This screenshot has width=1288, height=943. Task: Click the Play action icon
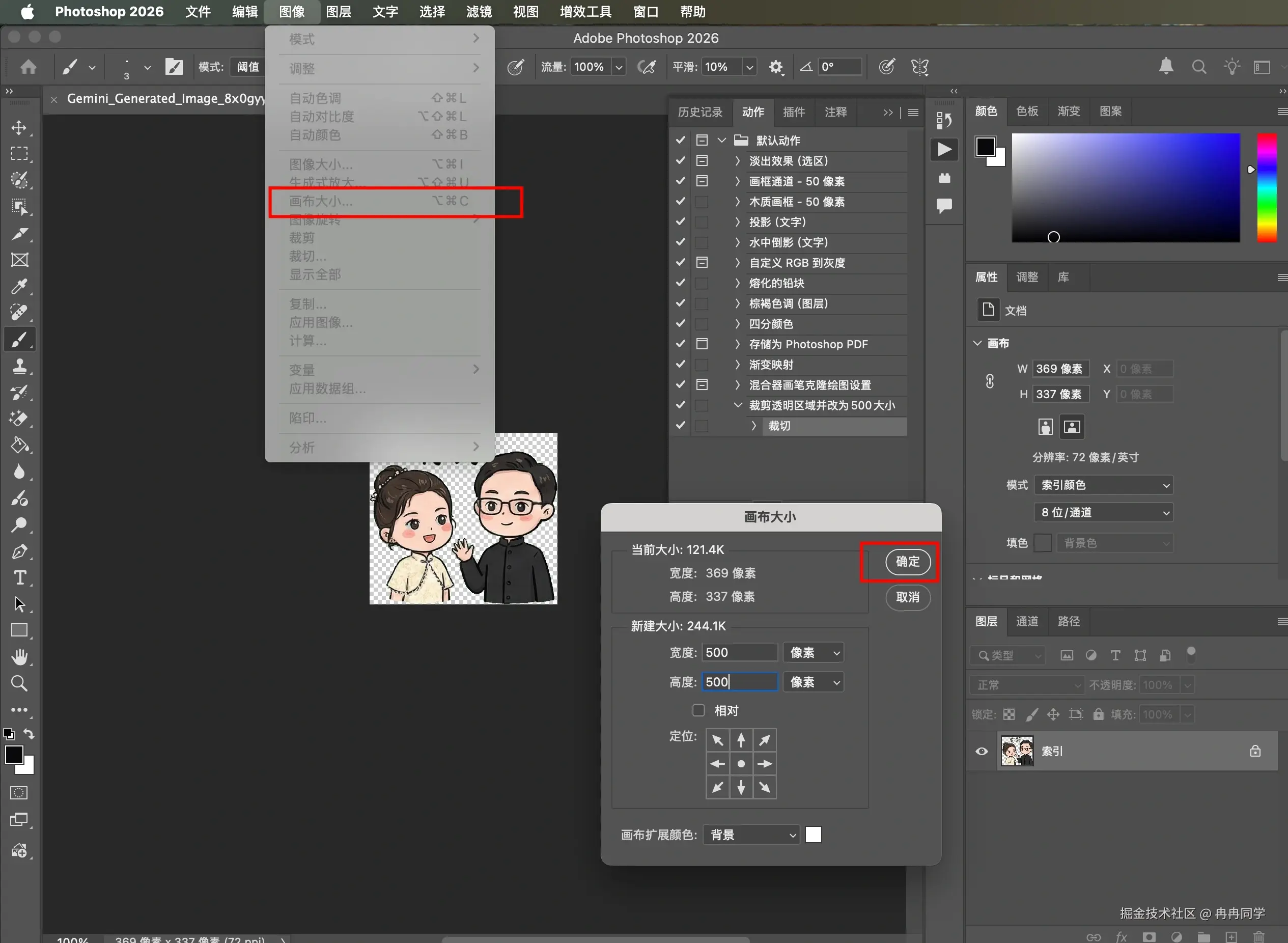(944, 150)
